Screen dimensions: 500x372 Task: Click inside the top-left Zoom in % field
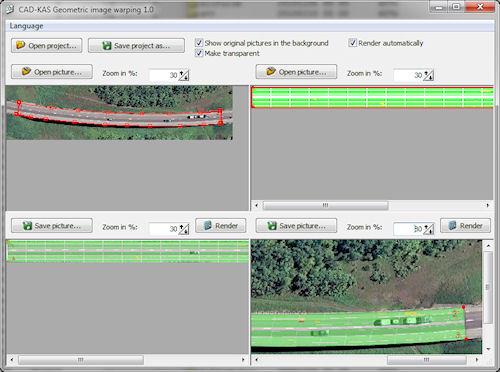164,75
